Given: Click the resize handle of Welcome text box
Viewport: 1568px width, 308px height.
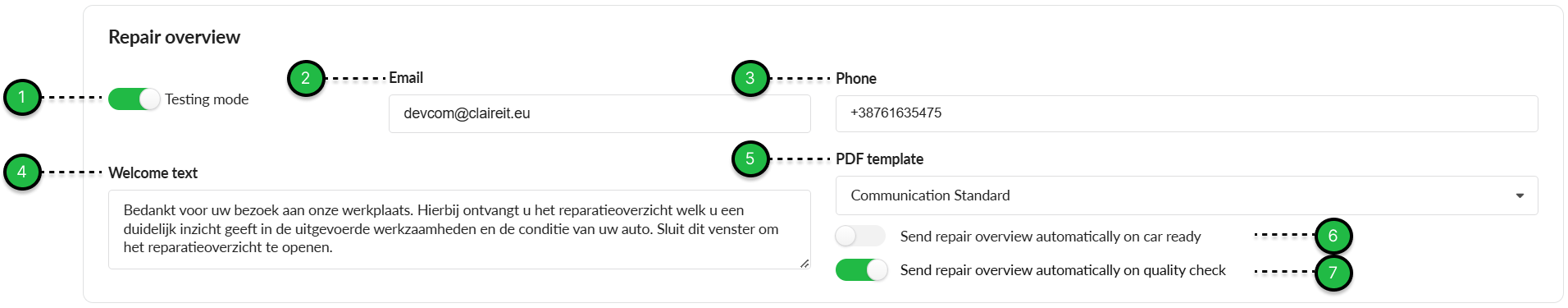Looking at the screenshot, I should click(x=805, y=263).
